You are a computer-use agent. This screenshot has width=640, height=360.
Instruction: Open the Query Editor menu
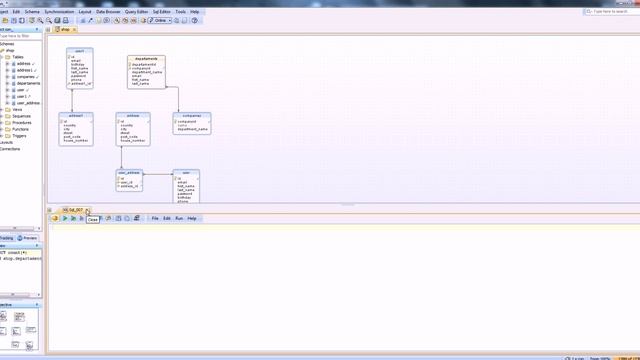[x=136, y=12]
